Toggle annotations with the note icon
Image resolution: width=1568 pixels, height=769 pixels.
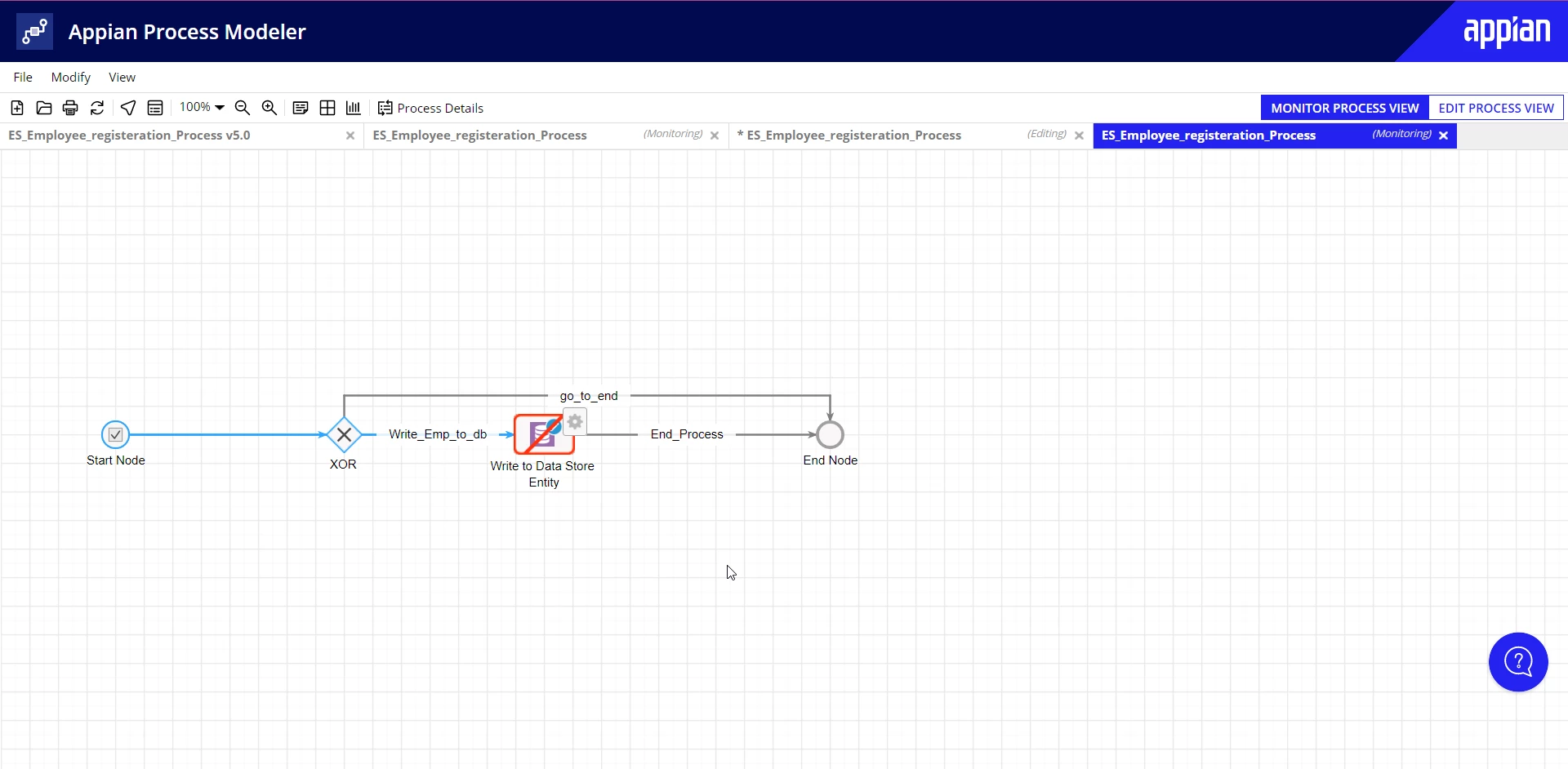pos(301,108)
